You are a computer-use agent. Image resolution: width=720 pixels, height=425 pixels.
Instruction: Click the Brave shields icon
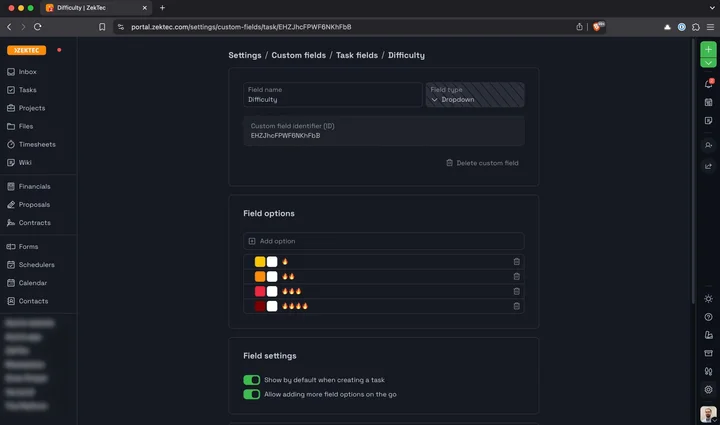click(x=596, y=27)
